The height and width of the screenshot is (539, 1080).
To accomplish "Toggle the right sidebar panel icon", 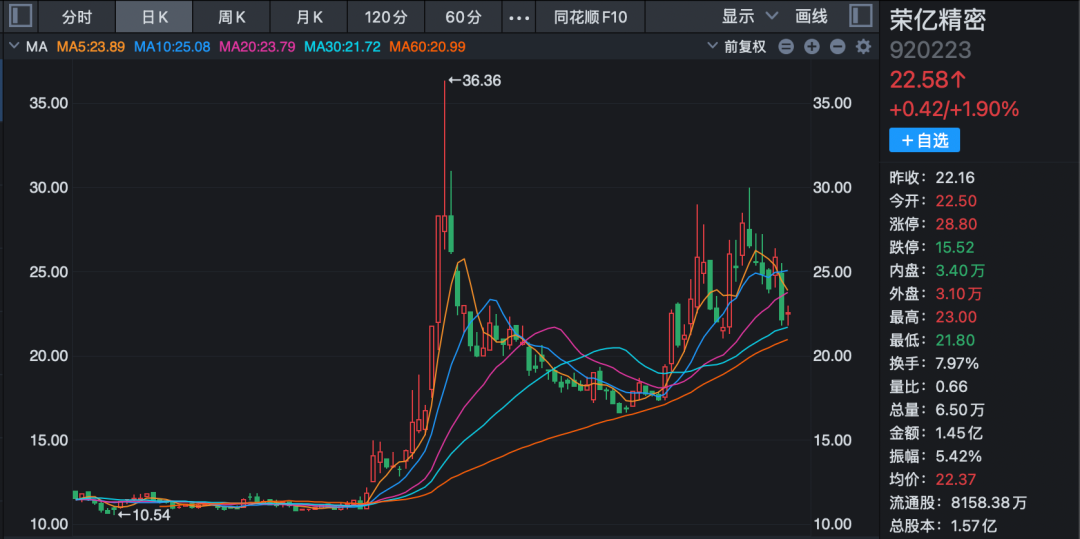I will [x=860, y=16].
